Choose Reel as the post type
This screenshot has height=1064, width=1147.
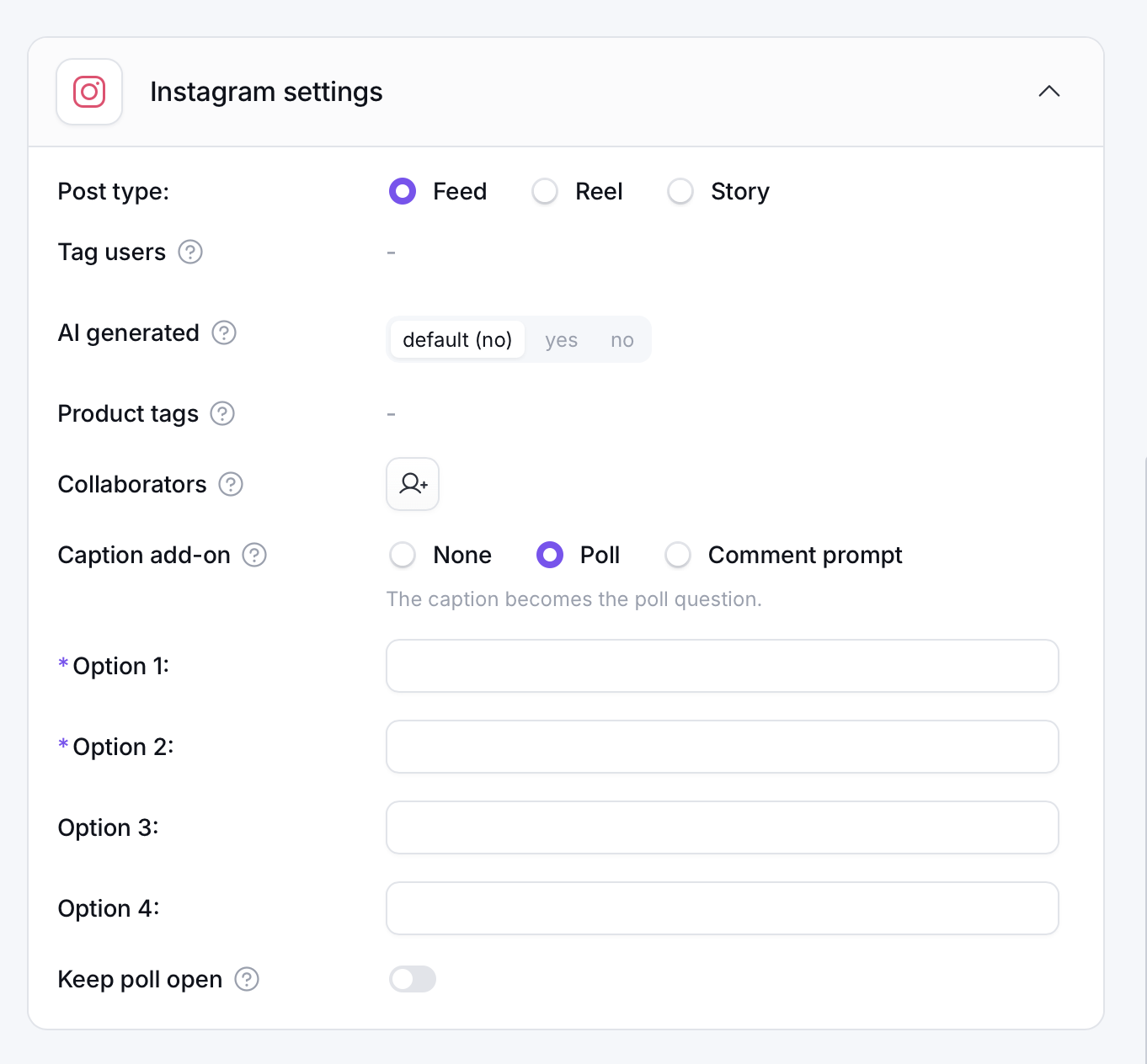pos(545,191)
